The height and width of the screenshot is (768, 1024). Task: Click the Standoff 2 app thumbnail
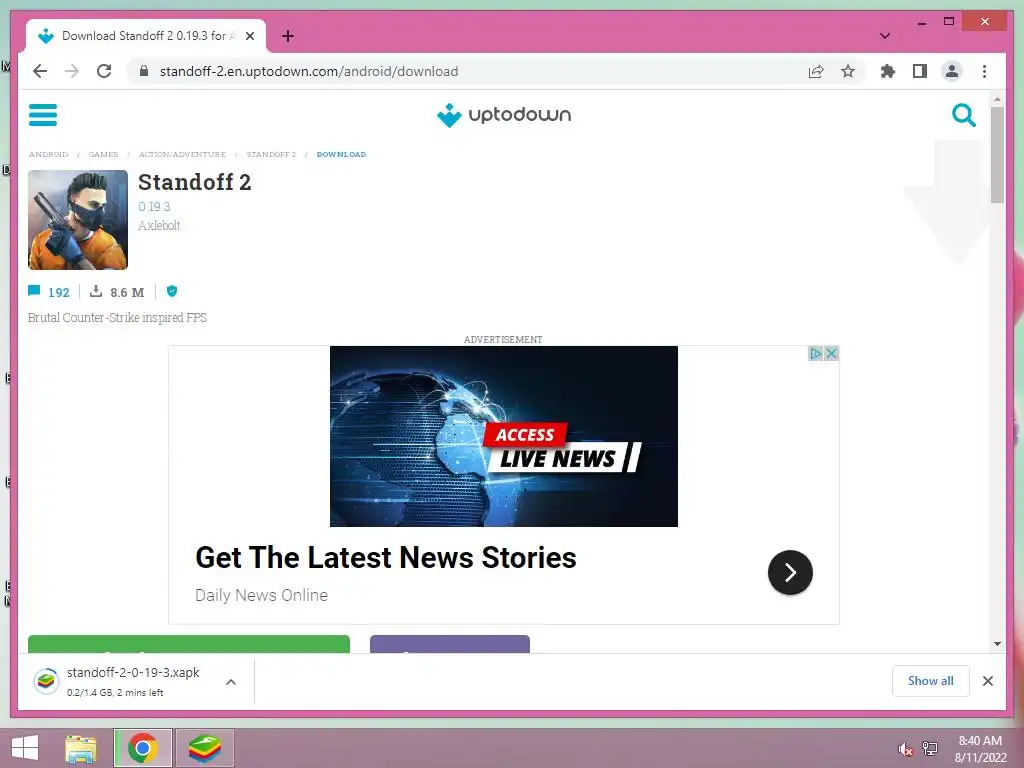coord(78,220)
